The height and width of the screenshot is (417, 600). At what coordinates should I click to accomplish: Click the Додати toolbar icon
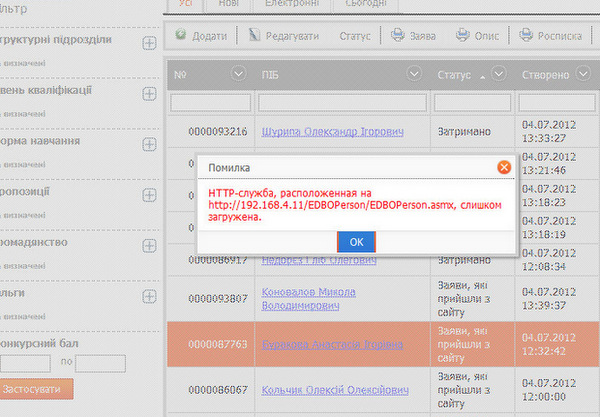[x=181, y=36]
